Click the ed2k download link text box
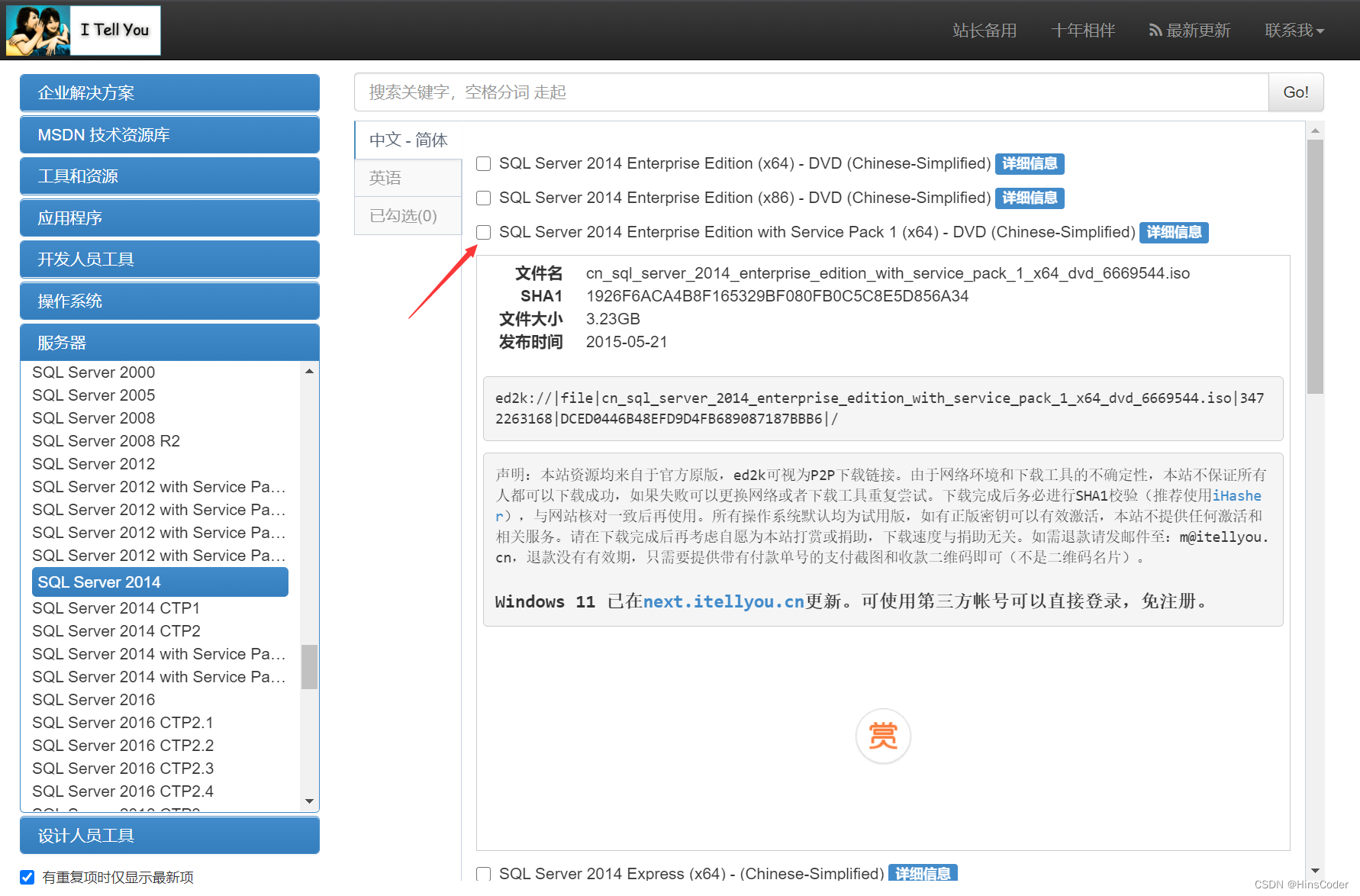Image resolution: width=1360 pixels, height=896 pixels. pos(883,408)
